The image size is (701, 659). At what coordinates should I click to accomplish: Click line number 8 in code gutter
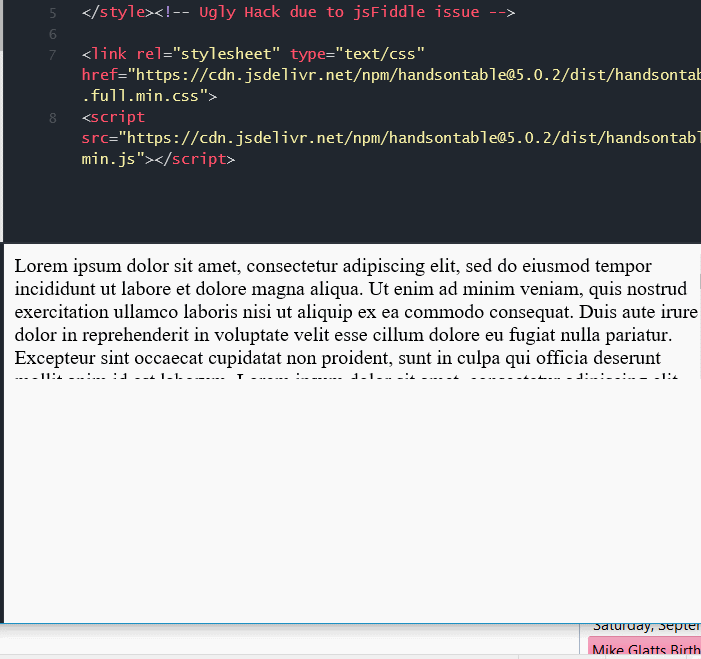click(53, 118)
